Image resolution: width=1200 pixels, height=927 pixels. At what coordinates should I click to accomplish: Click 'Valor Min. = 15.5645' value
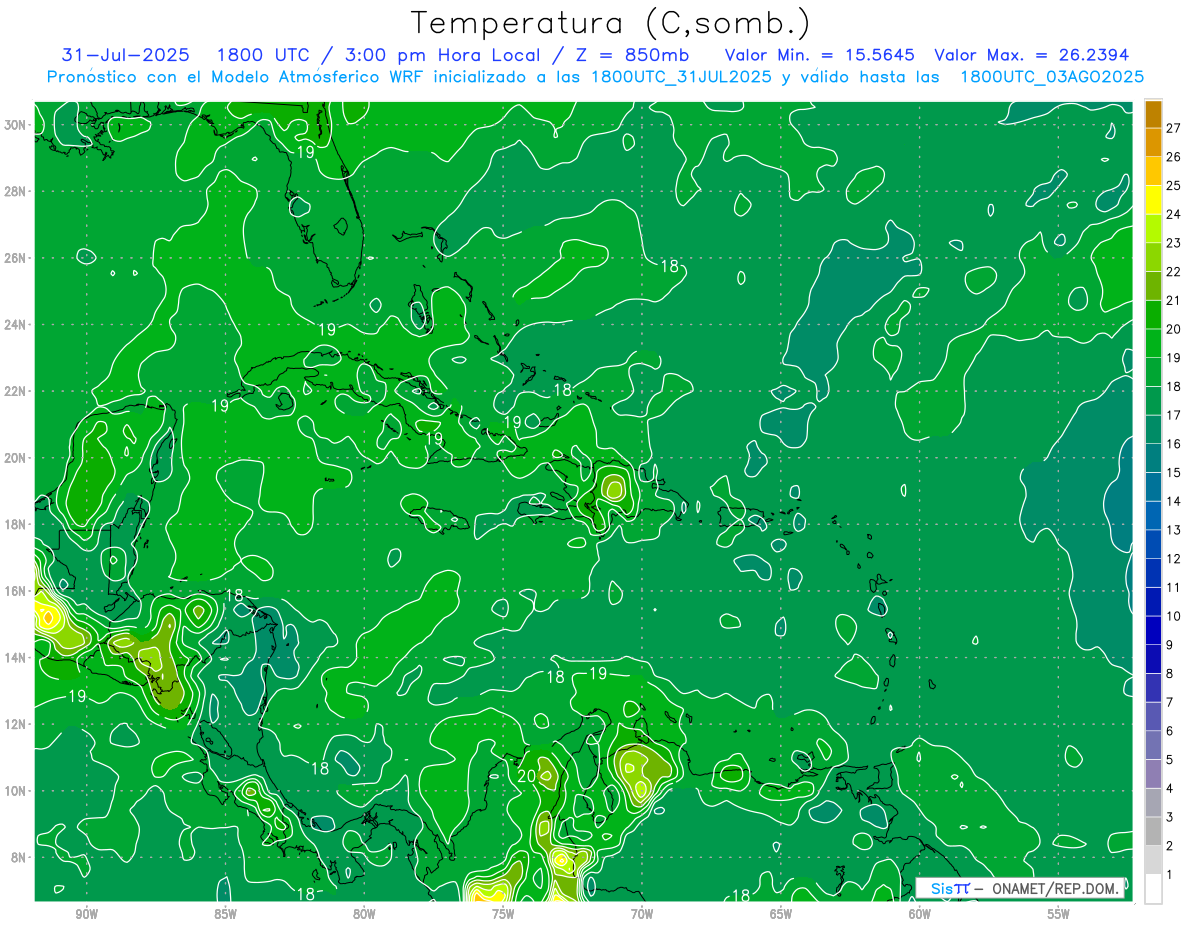click(x=819, y=55)
